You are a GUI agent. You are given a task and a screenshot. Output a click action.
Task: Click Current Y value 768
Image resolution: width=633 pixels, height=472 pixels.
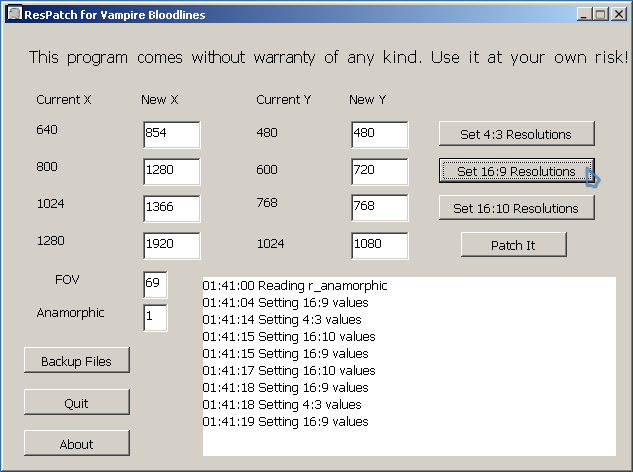pyautogui.click(x=267, y=203)
